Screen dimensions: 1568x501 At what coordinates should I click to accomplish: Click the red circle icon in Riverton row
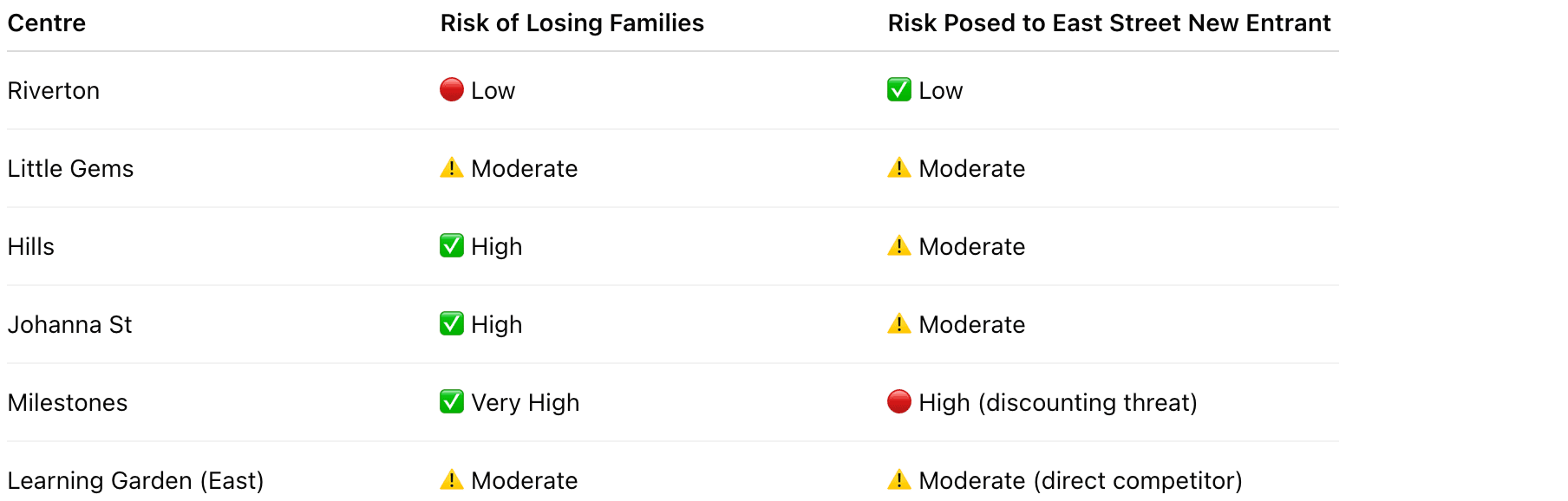(x=451, y=89)
